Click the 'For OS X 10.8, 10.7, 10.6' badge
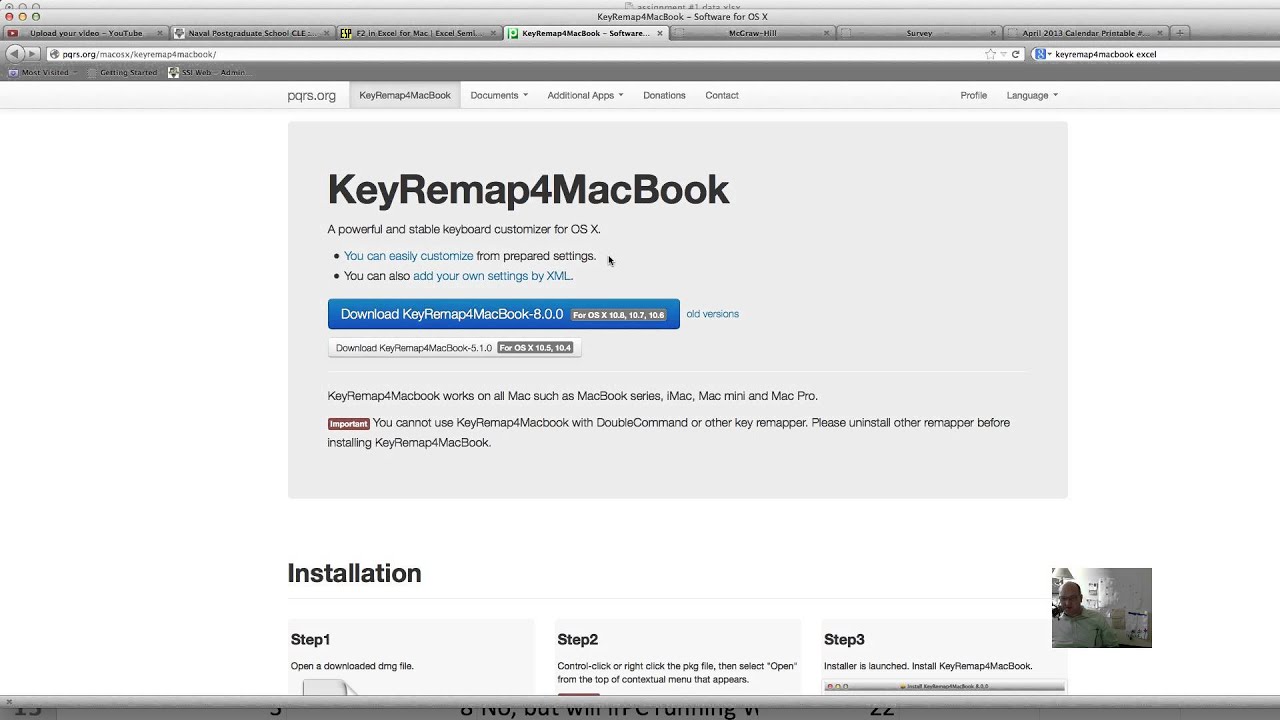This screenshot has height=720, width=1280. 618,315
